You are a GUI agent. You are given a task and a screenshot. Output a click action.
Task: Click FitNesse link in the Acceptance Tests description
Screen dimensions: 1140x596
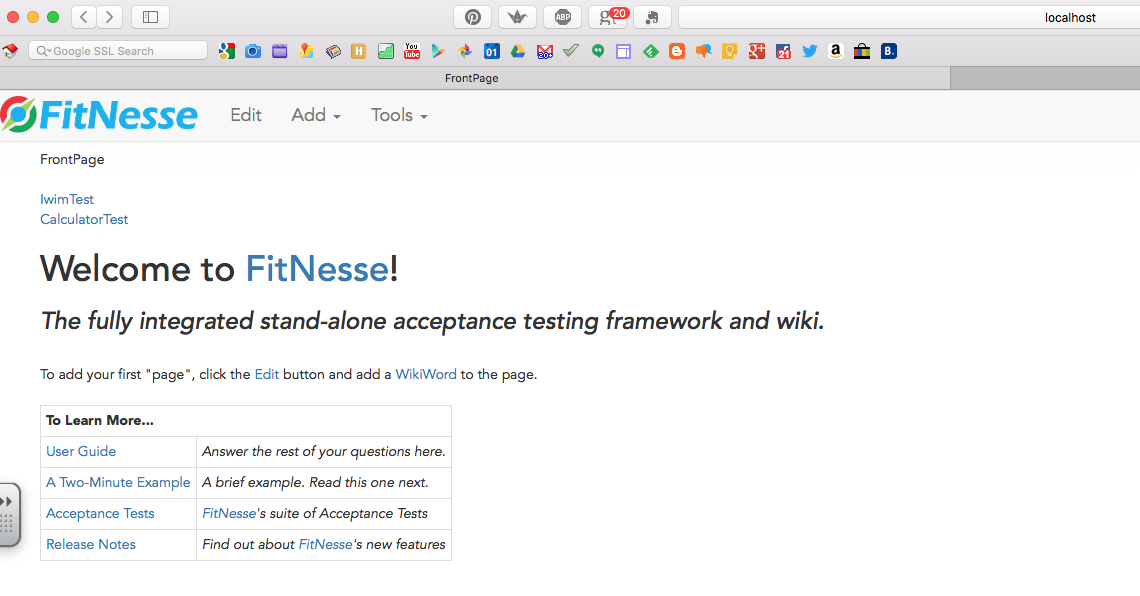(x=229, y=514)
